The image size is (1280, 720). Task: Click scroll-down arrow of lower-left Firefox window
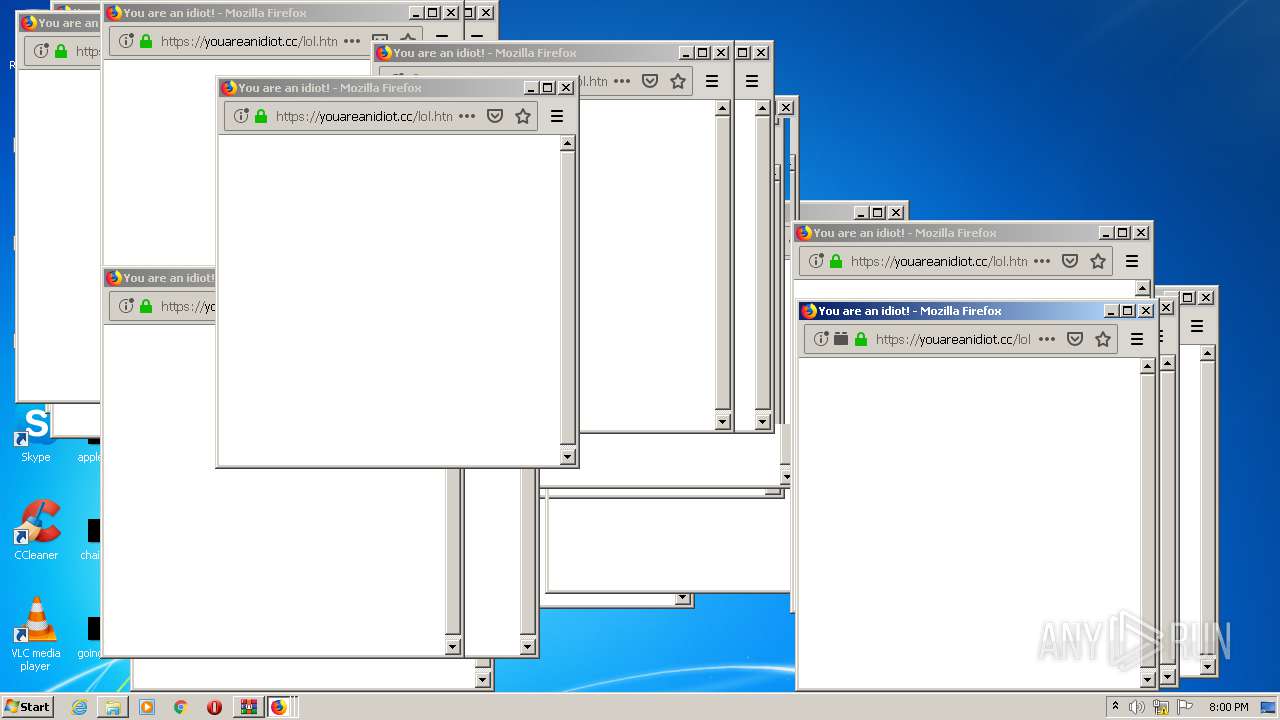point(452,647)
